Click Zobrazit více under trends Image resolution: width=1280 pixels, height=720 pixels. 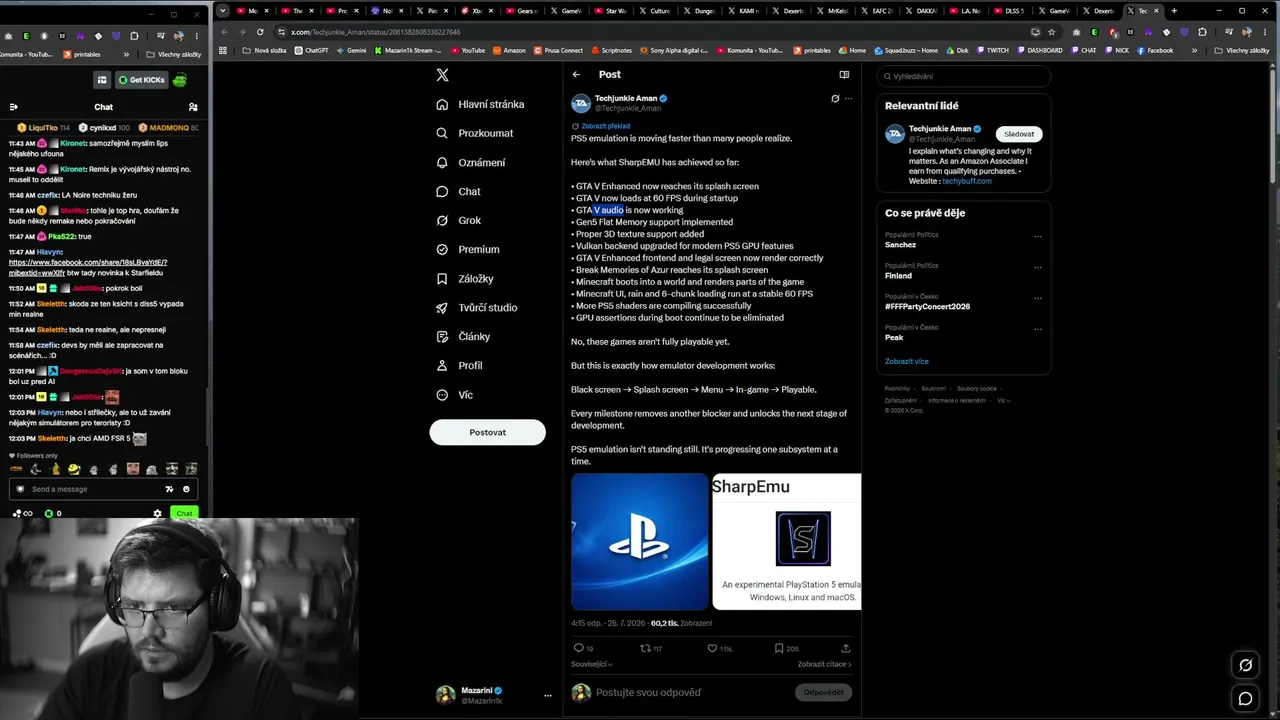[x=907, y=361]
